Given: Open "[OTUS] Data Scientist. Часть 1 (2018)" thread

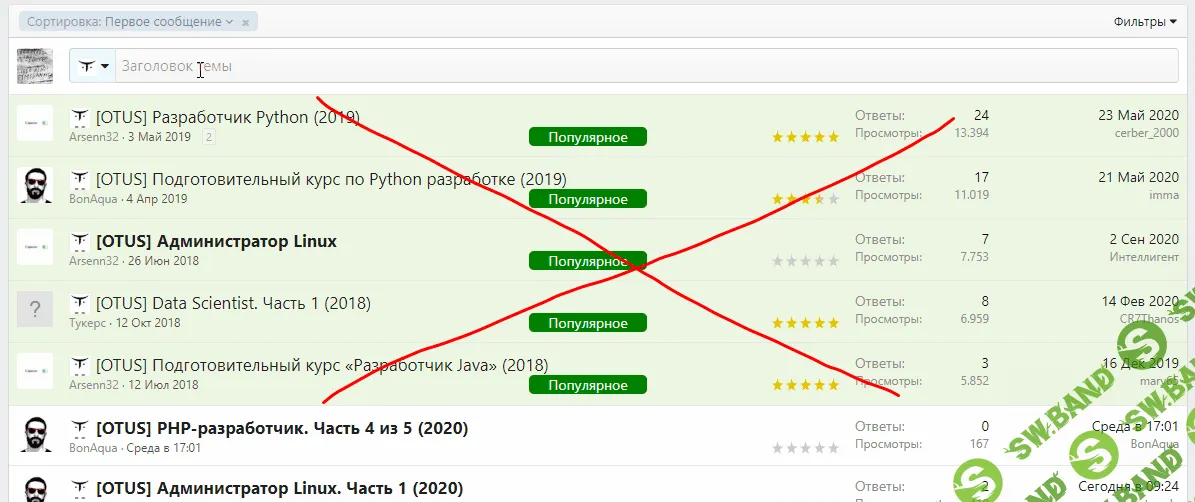Looking at the screenshot, I should point(233,303).
